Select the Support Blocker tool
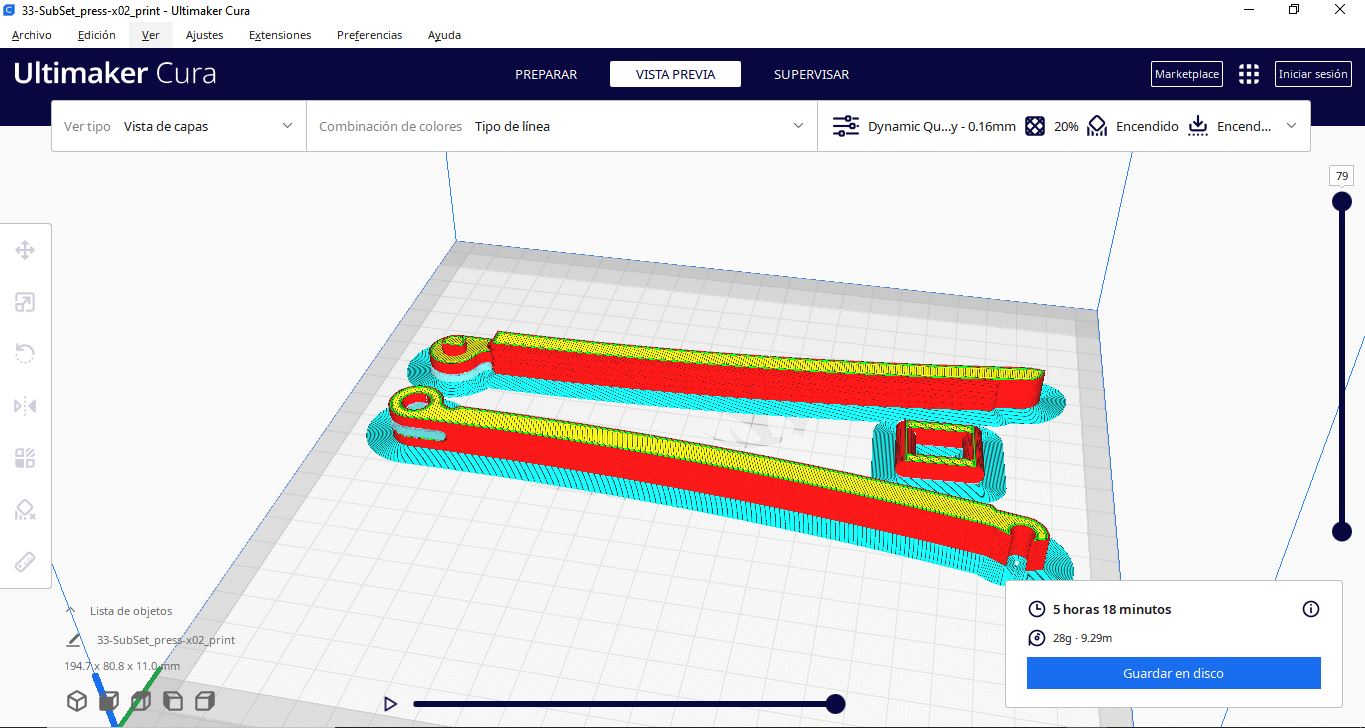Screen dimensions: 1365x728 [25, 510]
